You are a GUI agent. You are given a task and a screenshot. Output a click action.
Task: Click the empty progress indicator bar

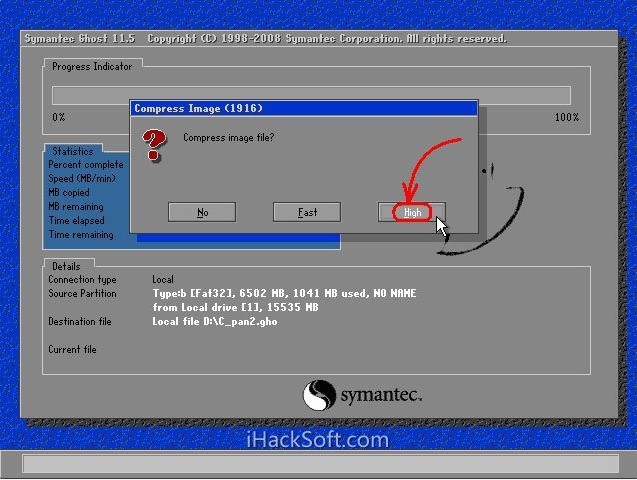[311, 95]
